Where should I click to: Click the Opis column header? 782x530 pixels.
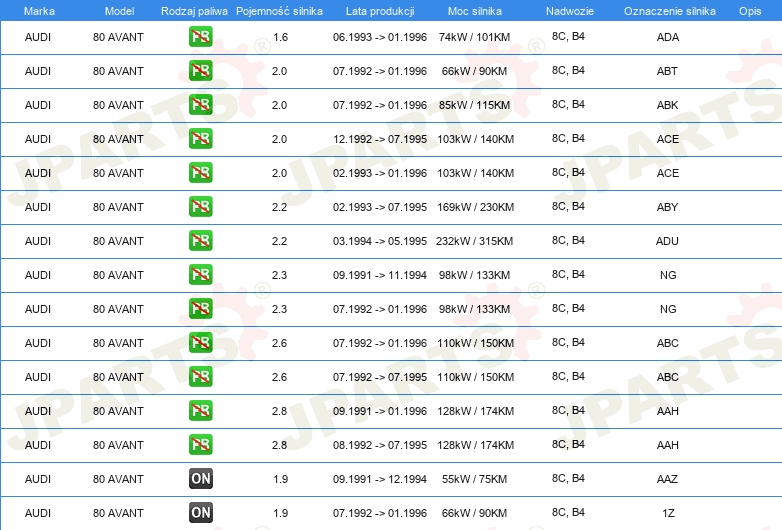tap(749, 10)
